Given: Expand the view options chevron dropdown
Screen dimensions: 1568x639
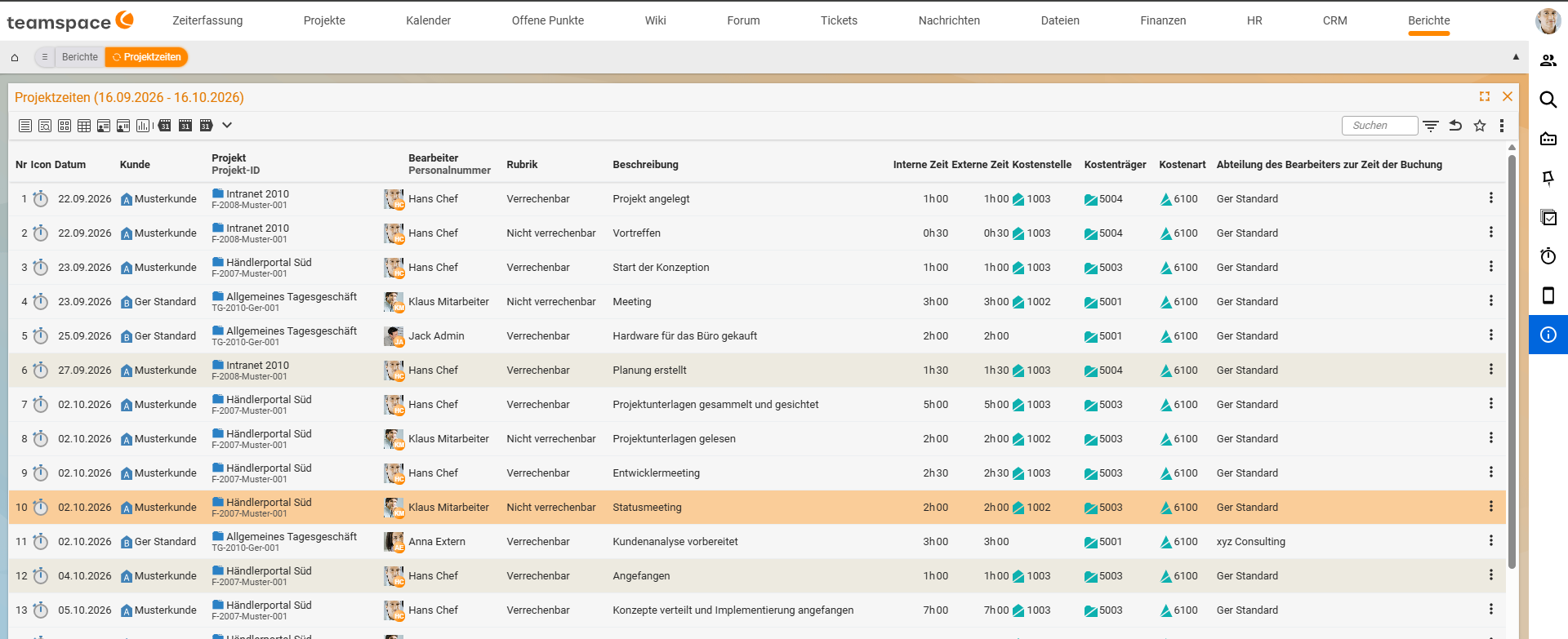Looking at the screenshot, I should [227, 126].
